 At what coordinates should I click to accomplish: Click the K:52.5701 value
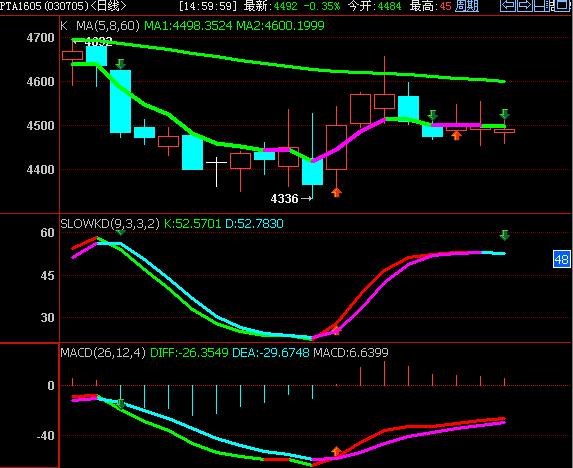193,224
